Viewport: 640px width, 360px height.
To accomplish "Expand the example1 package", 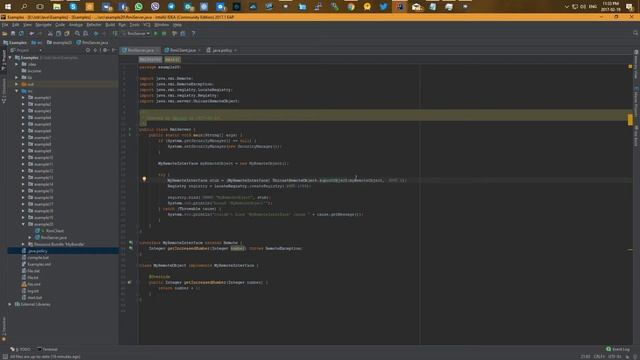I will tap(23, 98).
